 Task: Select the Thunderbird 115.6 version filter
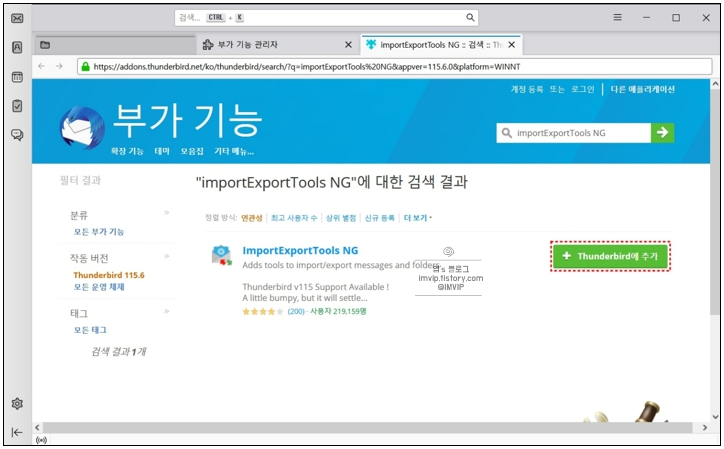point(109,275)
